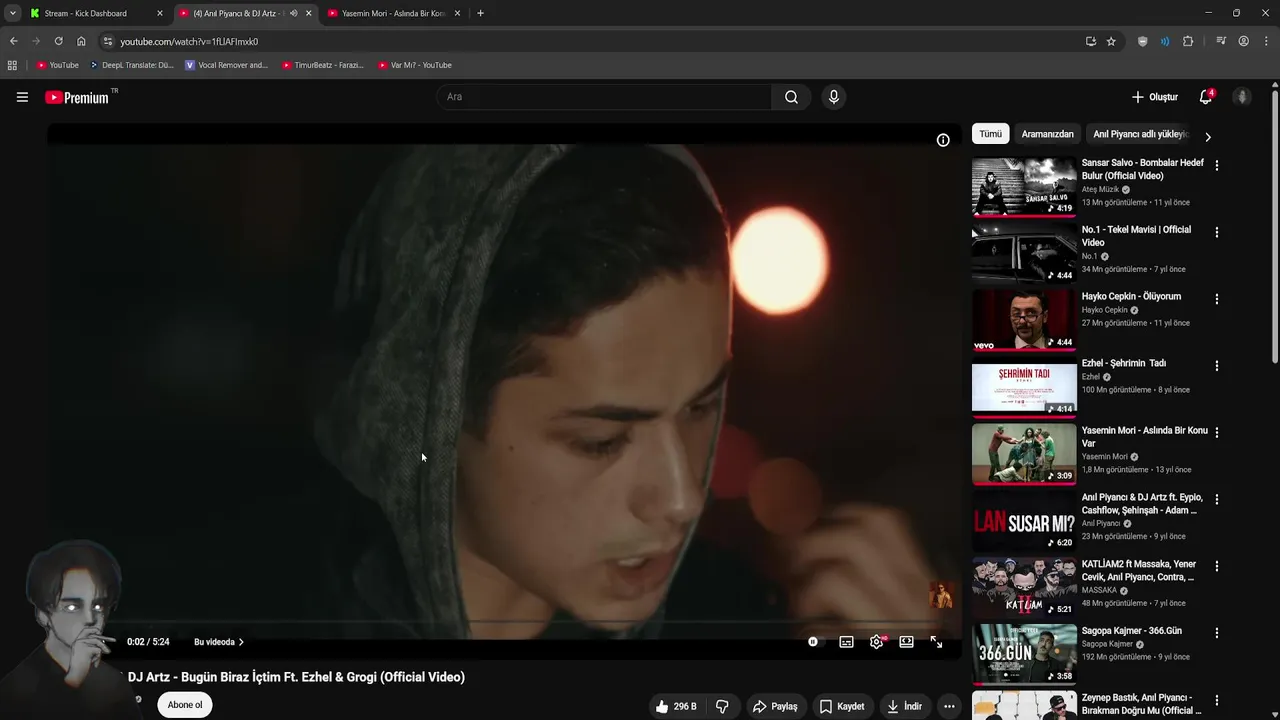The height and width of the screenshot is (720, 1280).
Task: Open the shield extension icon
Action: [1143, 41]
